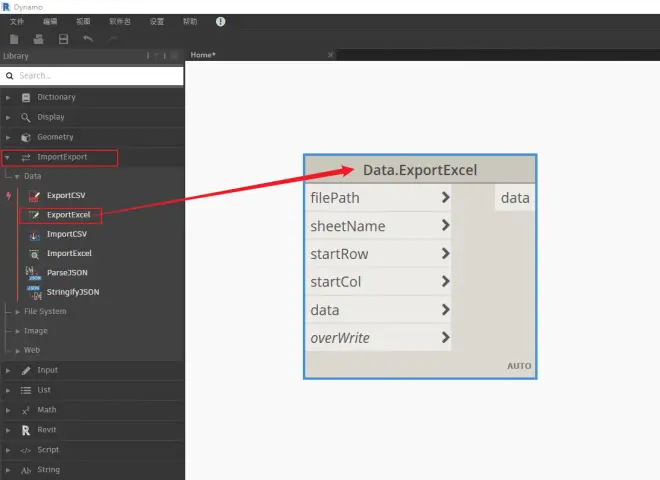Expand the File System subcategory arrow
660x480 pixels.
tap(17, 312)
